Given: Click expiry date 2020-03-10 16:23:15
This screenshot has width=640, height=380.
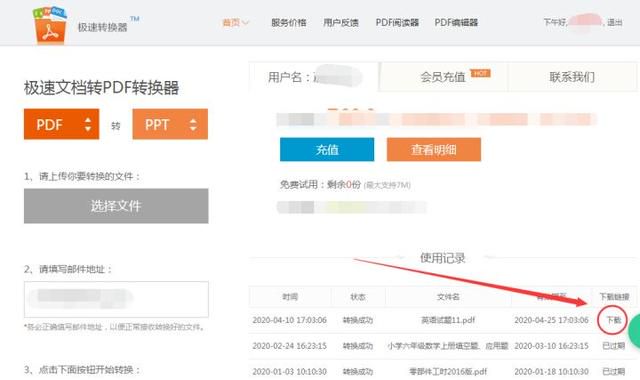Looking at the screenshot, I should 551,346.
